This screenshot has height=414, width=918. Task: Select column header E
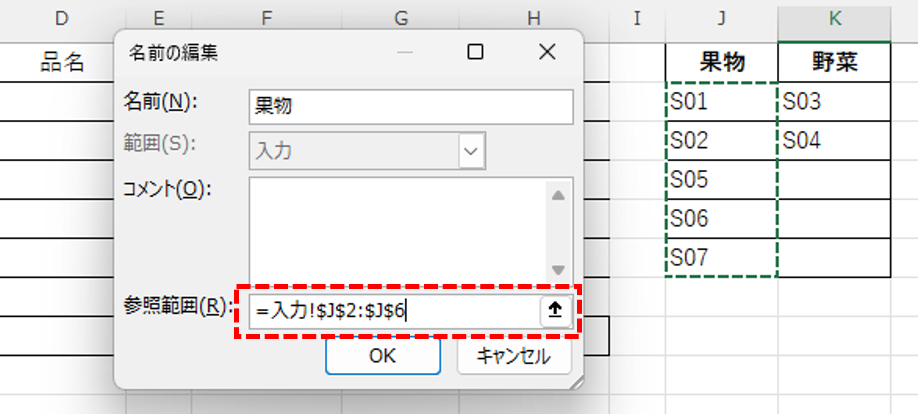159,19
